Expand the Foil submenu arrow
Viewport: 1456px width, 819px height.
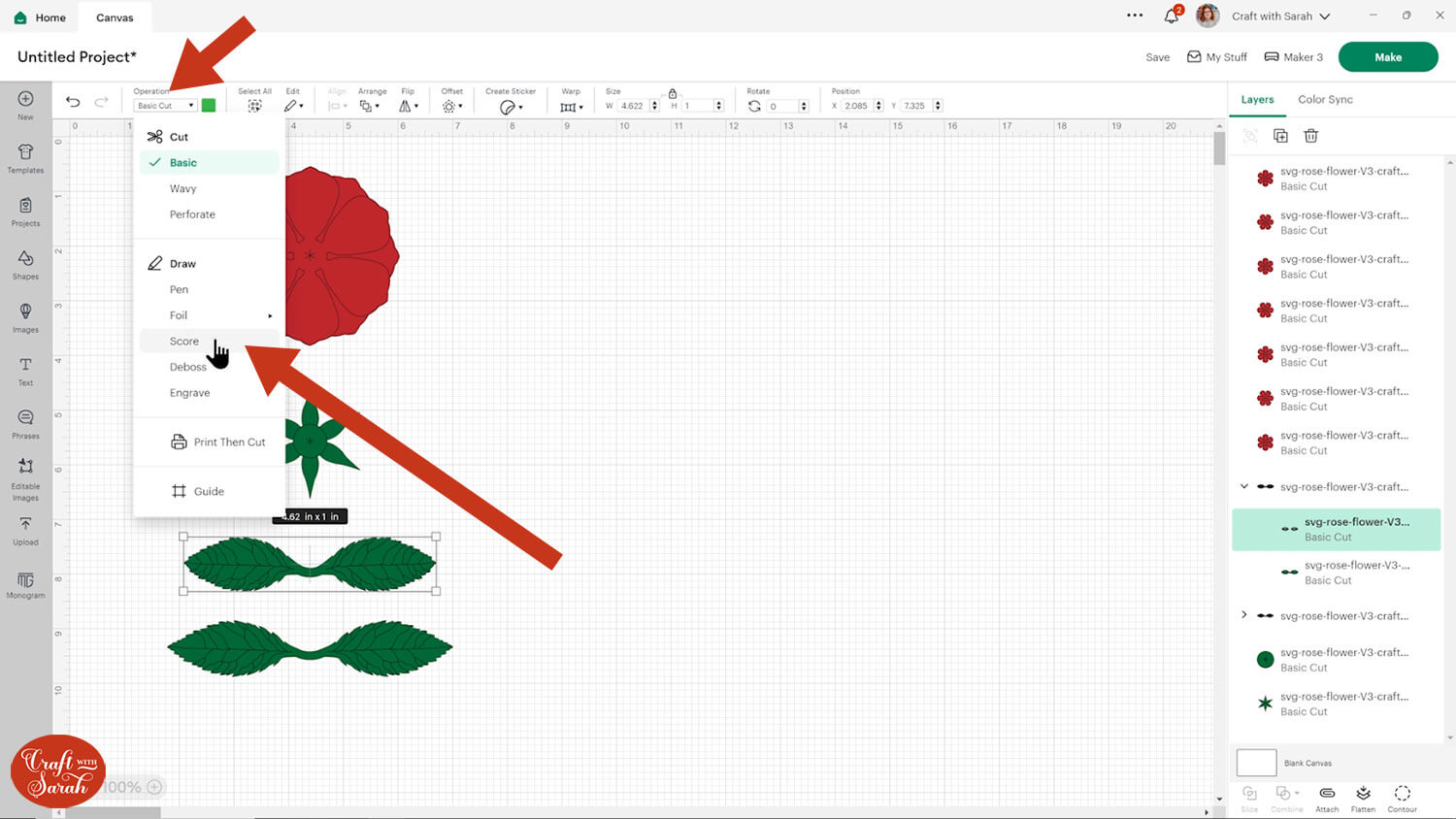[x=270, y=315]
